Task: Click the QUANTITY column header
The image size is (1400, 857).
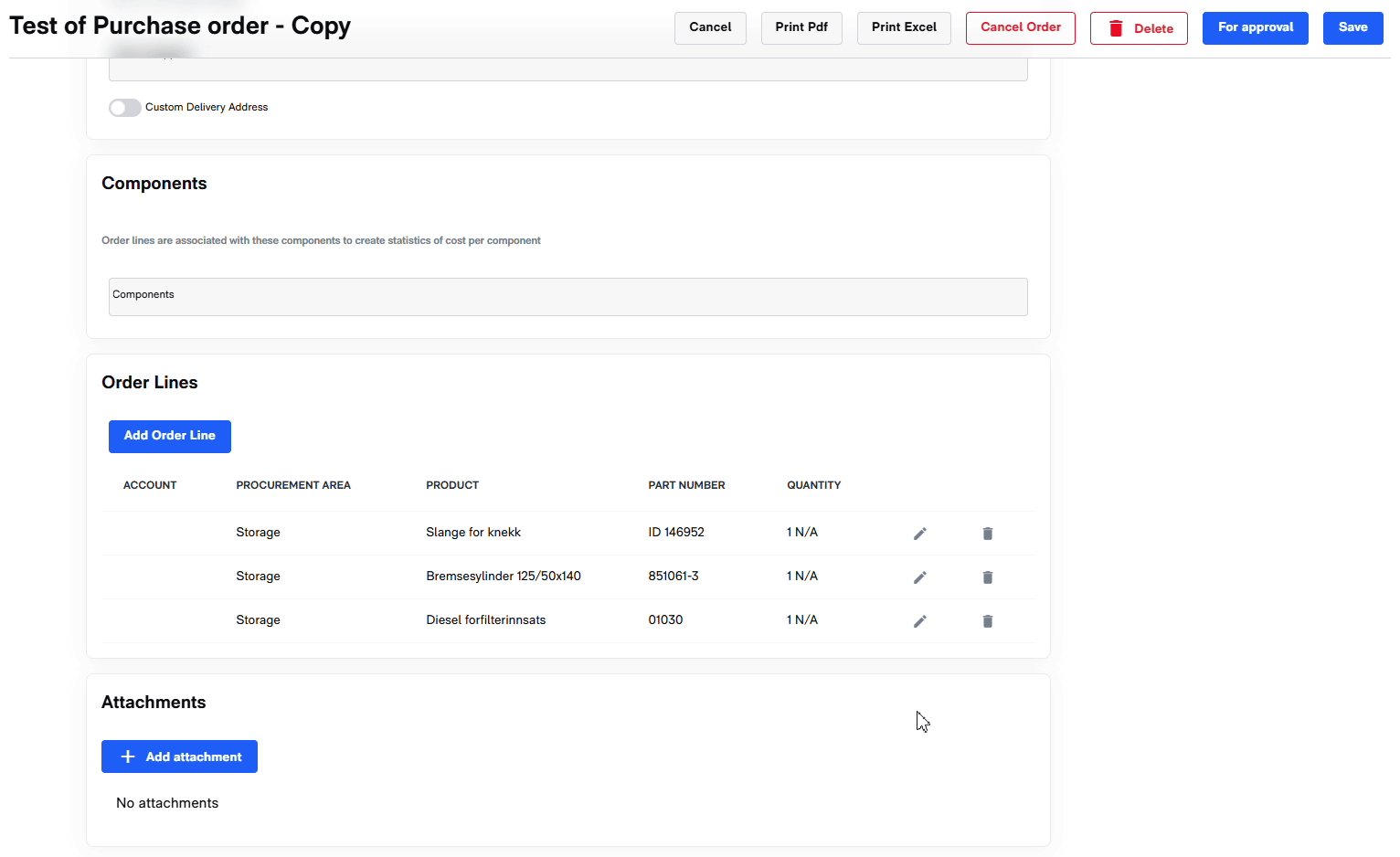Action: point(813,485)
